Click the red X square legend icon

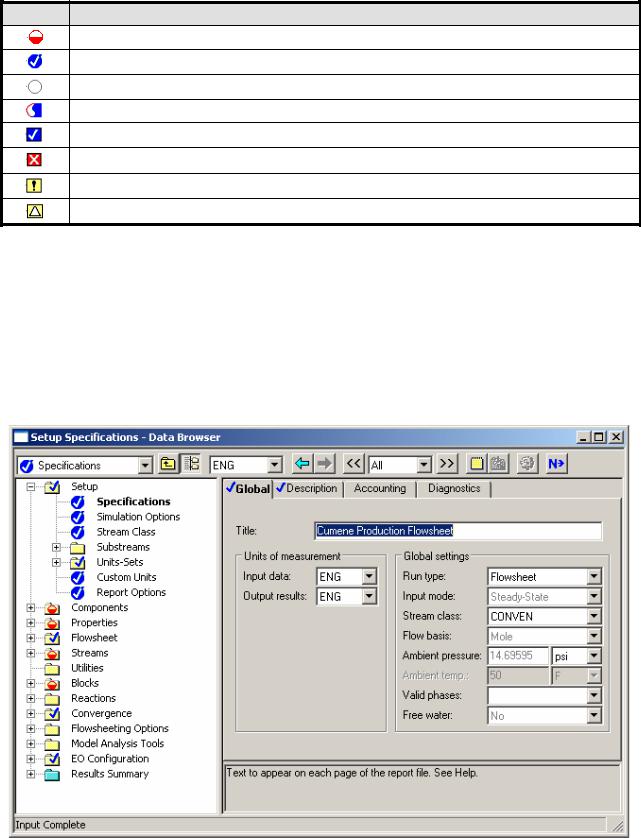[x=34, y=160]
